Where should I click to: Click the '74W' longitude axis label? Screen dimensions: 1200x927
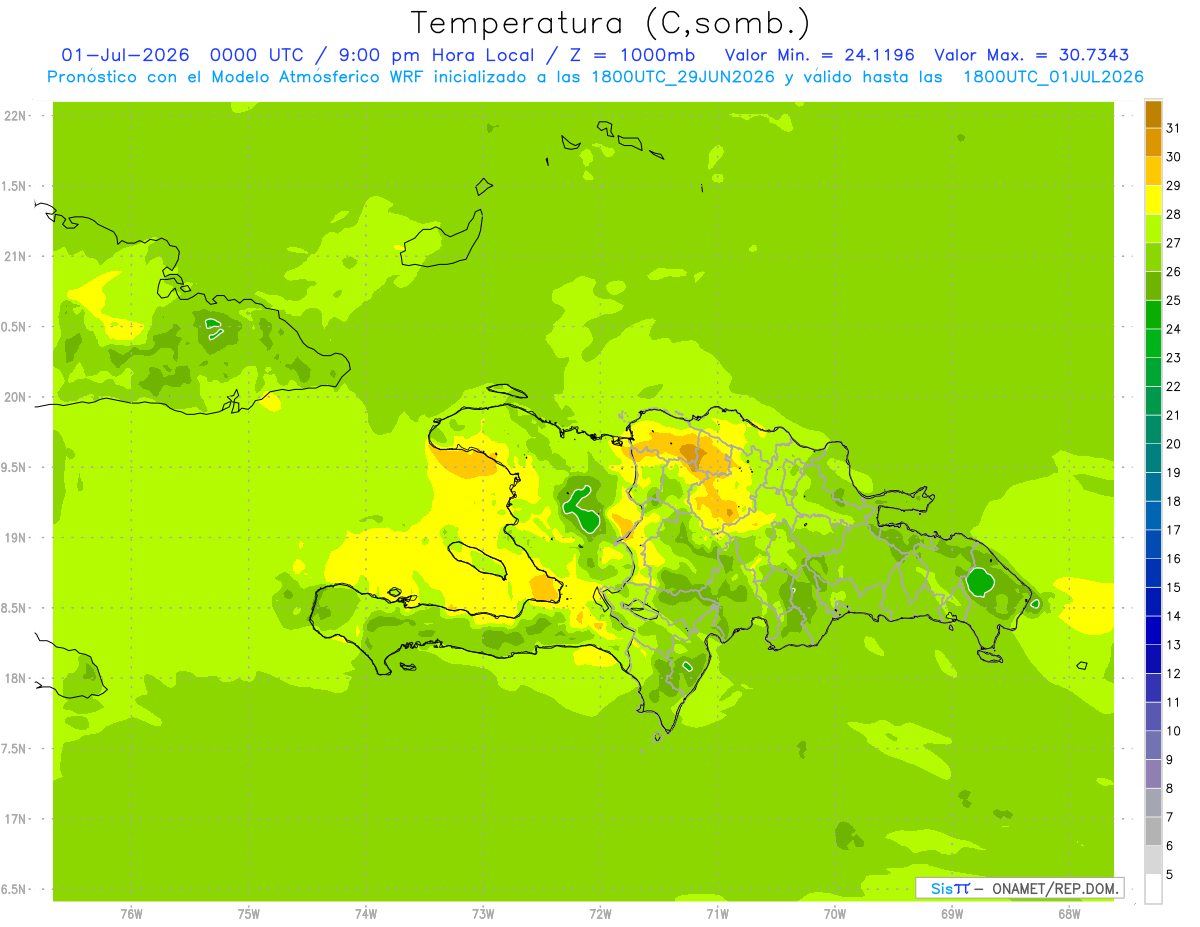pyautogui.click(x=366, y=914)
